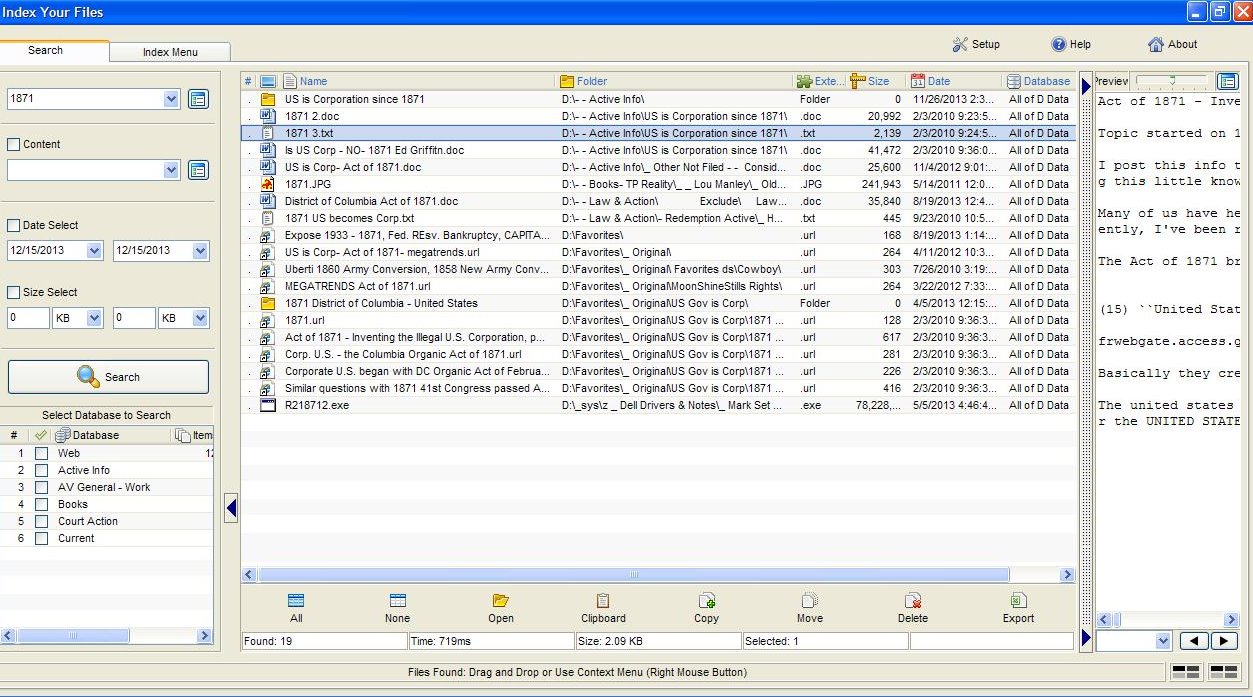Click icon of 1871.JPG file
This screenshot has height=697, width=1253.
coord(268,184)
